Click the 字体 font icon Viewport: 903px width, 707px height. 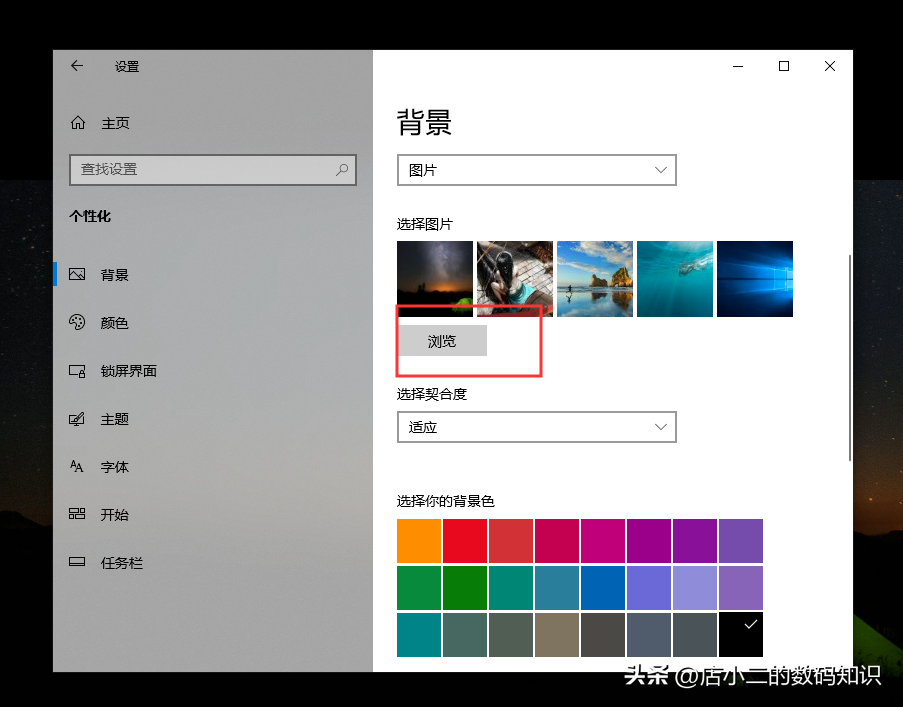coord(77,466)
